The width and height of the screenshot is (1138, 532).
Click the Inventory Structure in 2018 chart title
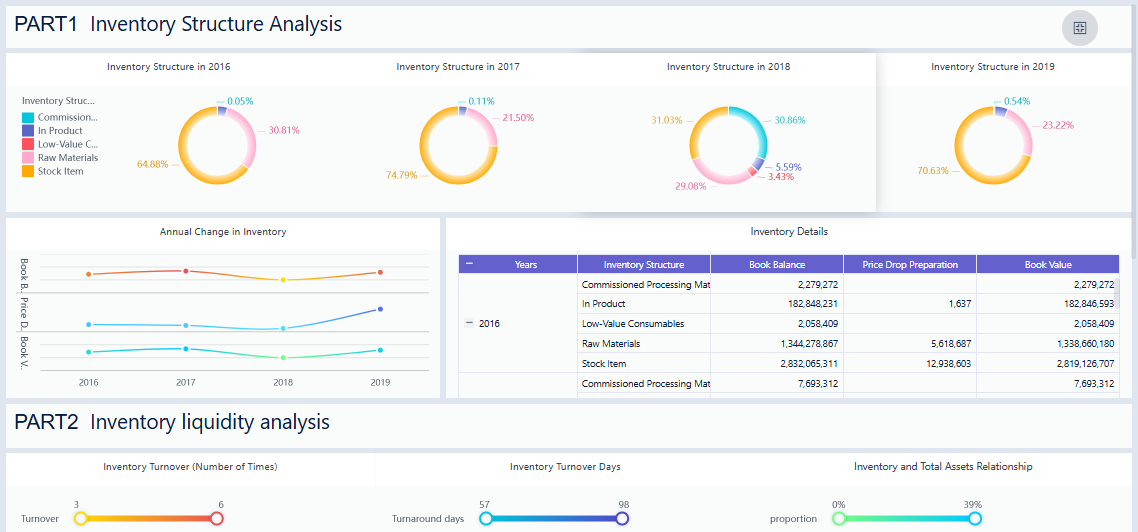click(x=729, y=67)
